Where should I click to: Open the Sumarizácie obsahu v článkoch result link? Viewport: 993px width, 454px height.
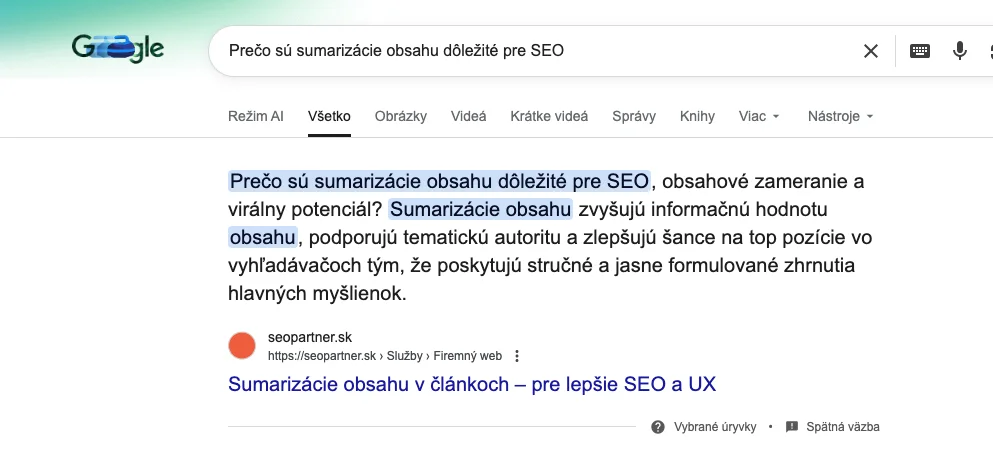click(x=472, y=384)
